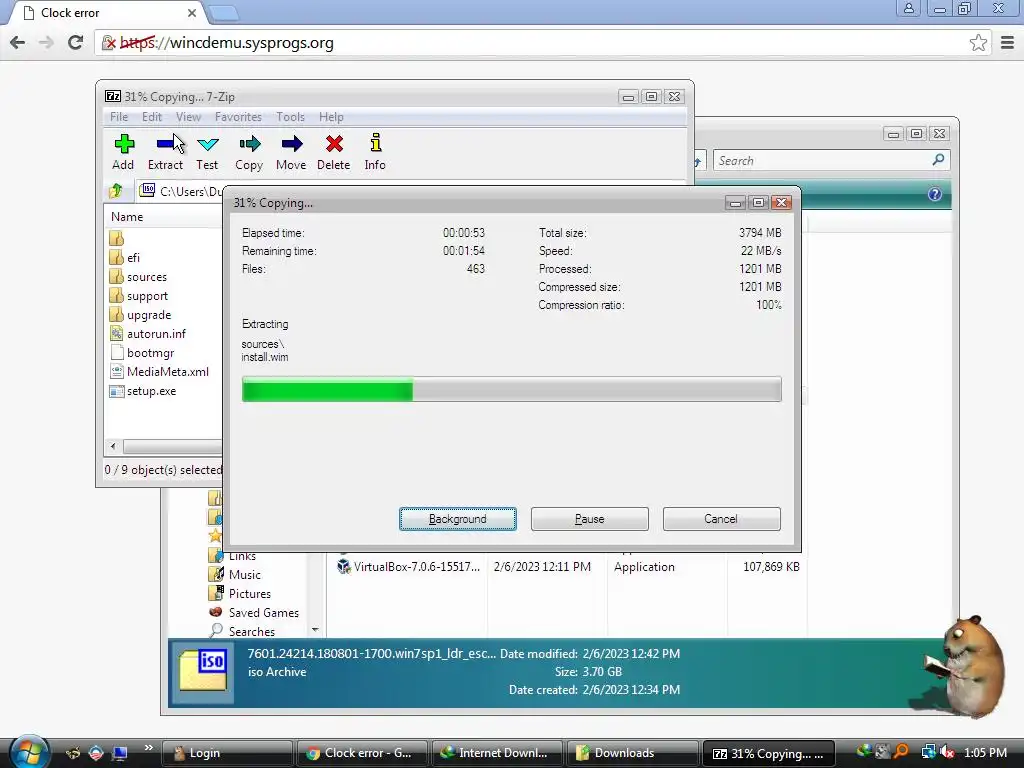Click the Copy toolbar icon in 7-Zip
1024x768 pixels.
(249, 152)
